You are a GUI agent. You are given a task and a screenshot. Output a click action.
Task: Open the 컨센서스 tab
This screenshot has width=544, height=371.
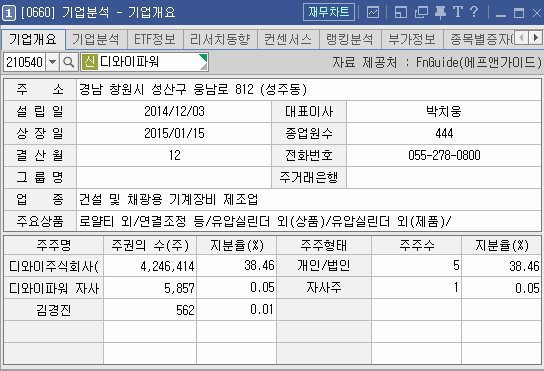(x=288, y=39)
